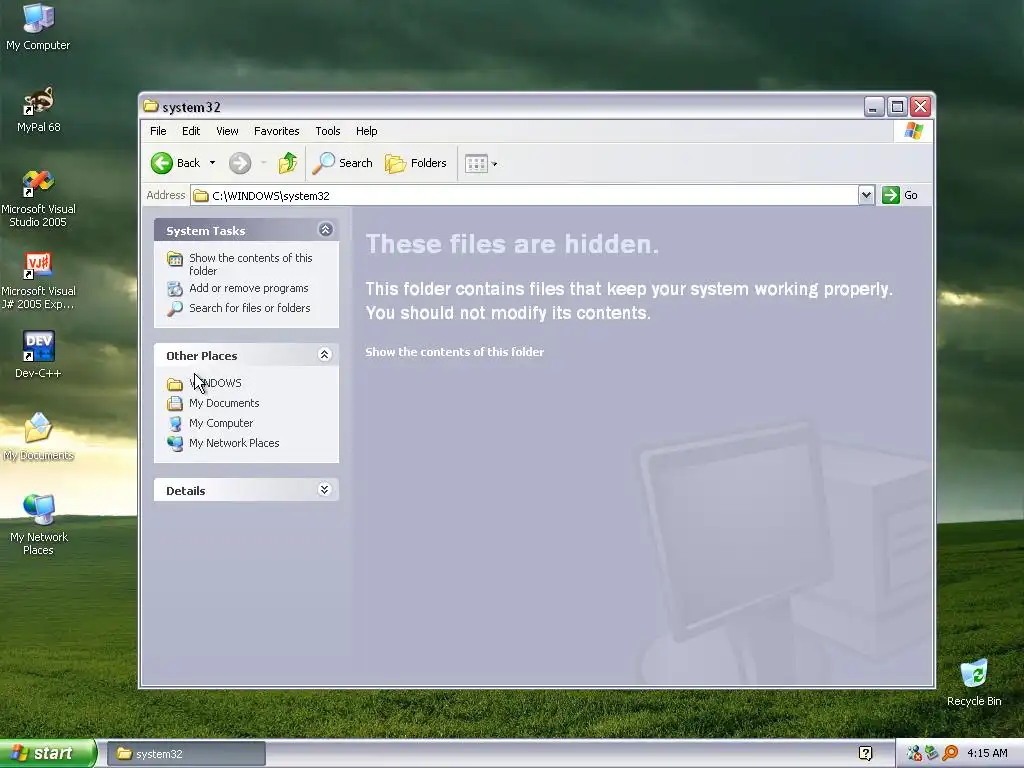This screenshot has width=1024, height=768.
Task: Select Microsoft Visual J# 2005 shortcut
Action: click(x=39, y=281)
